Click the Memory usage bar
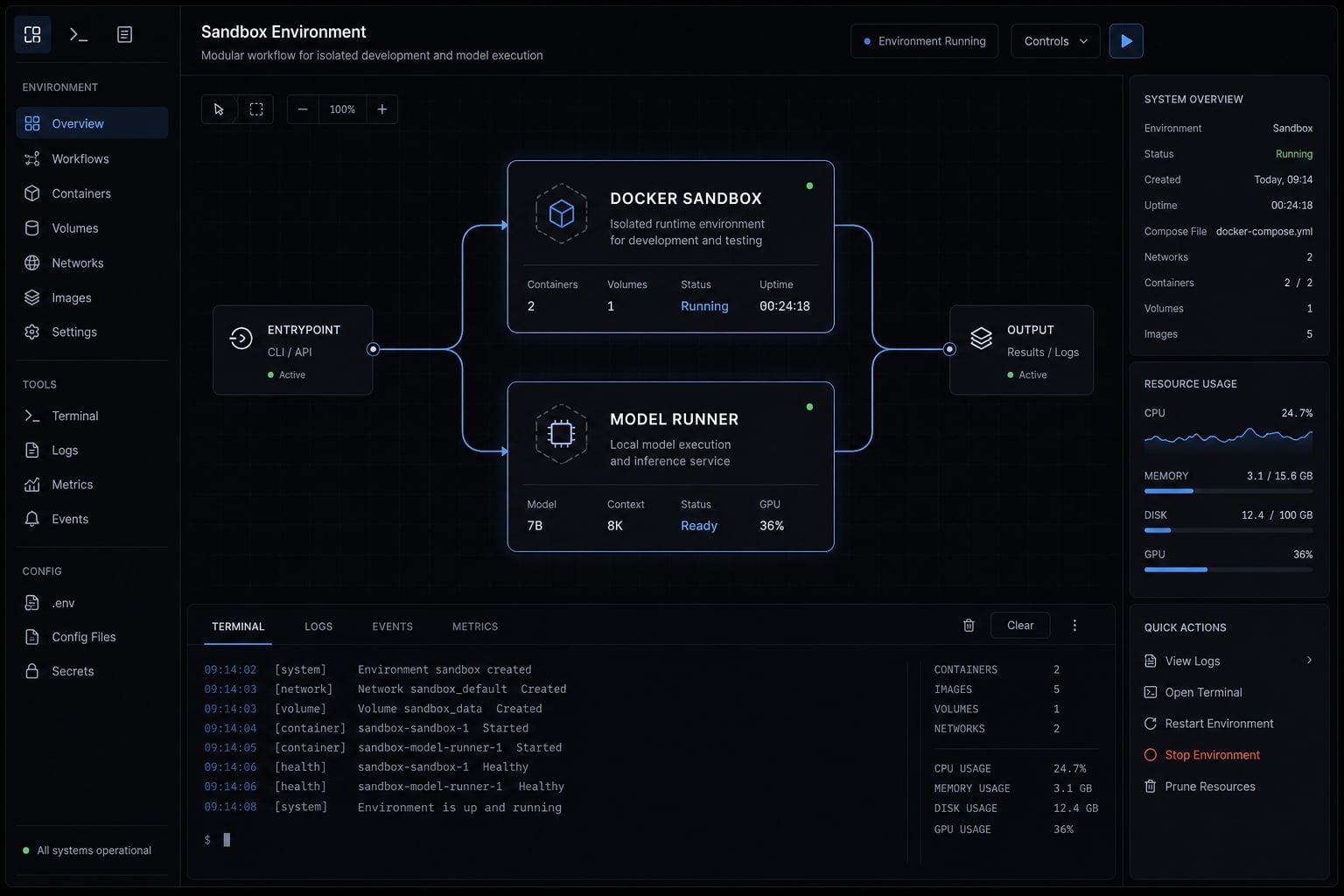The height and width of the screenshot is (896, 1344). tap(1228, 491)
